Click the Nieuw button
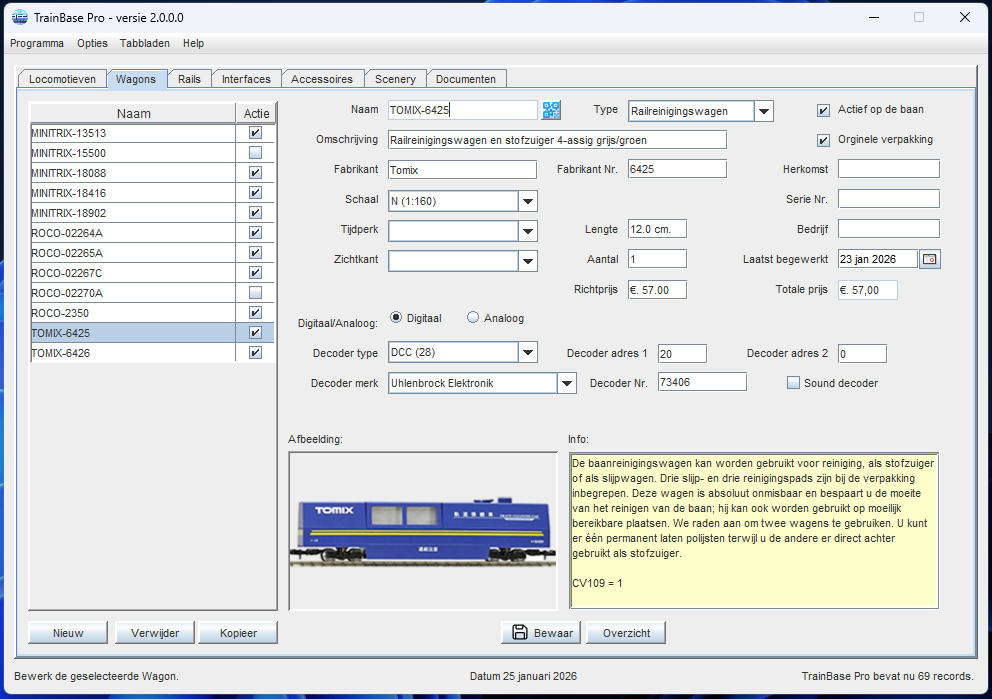 68,633
